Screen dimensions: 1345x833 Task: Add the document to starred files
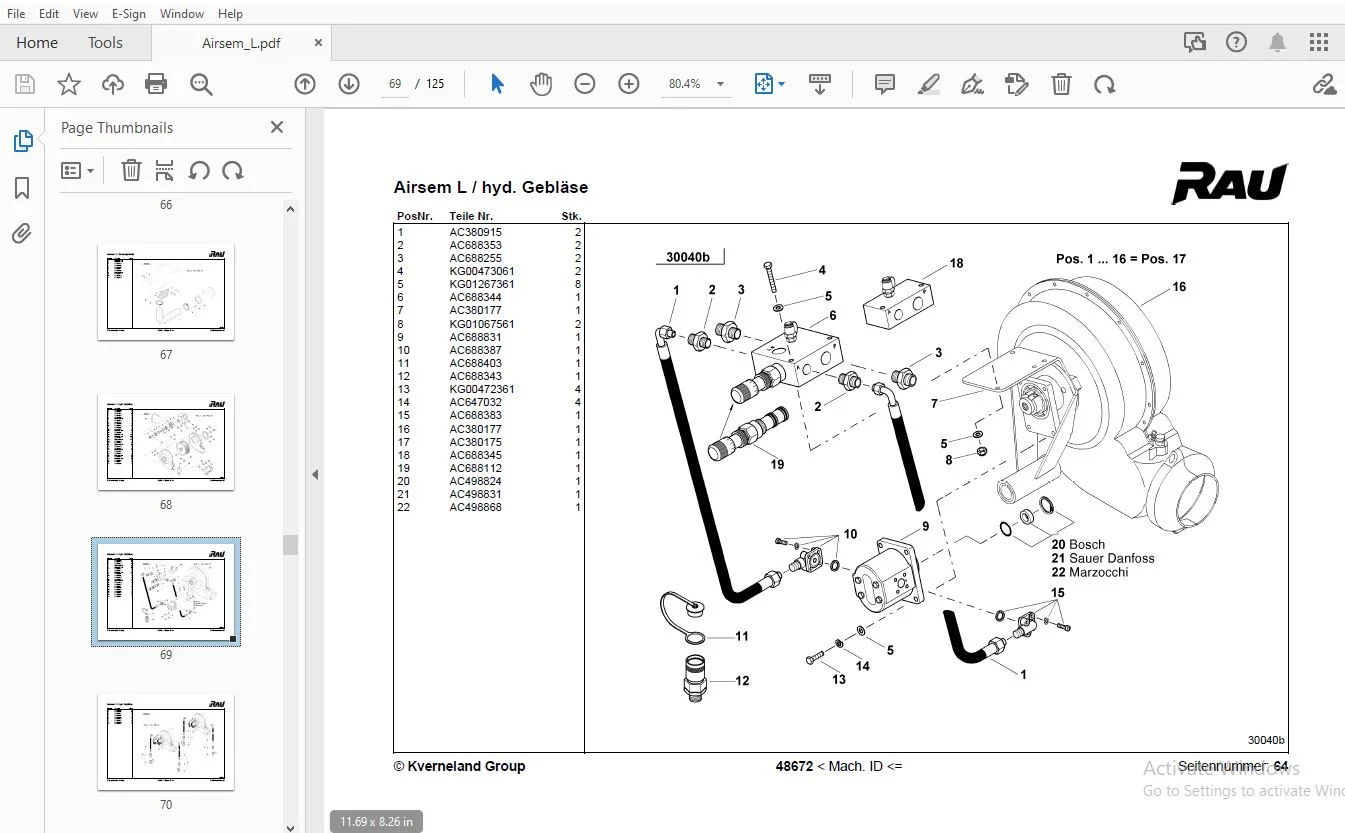click(68, 84)
